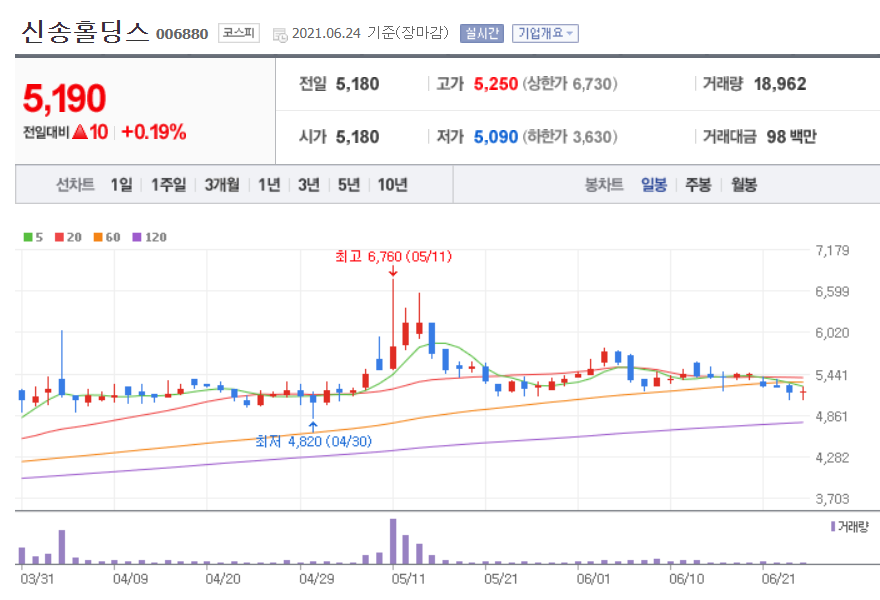Click the purple 120-day moving average swatch

(x=136, y=237)
